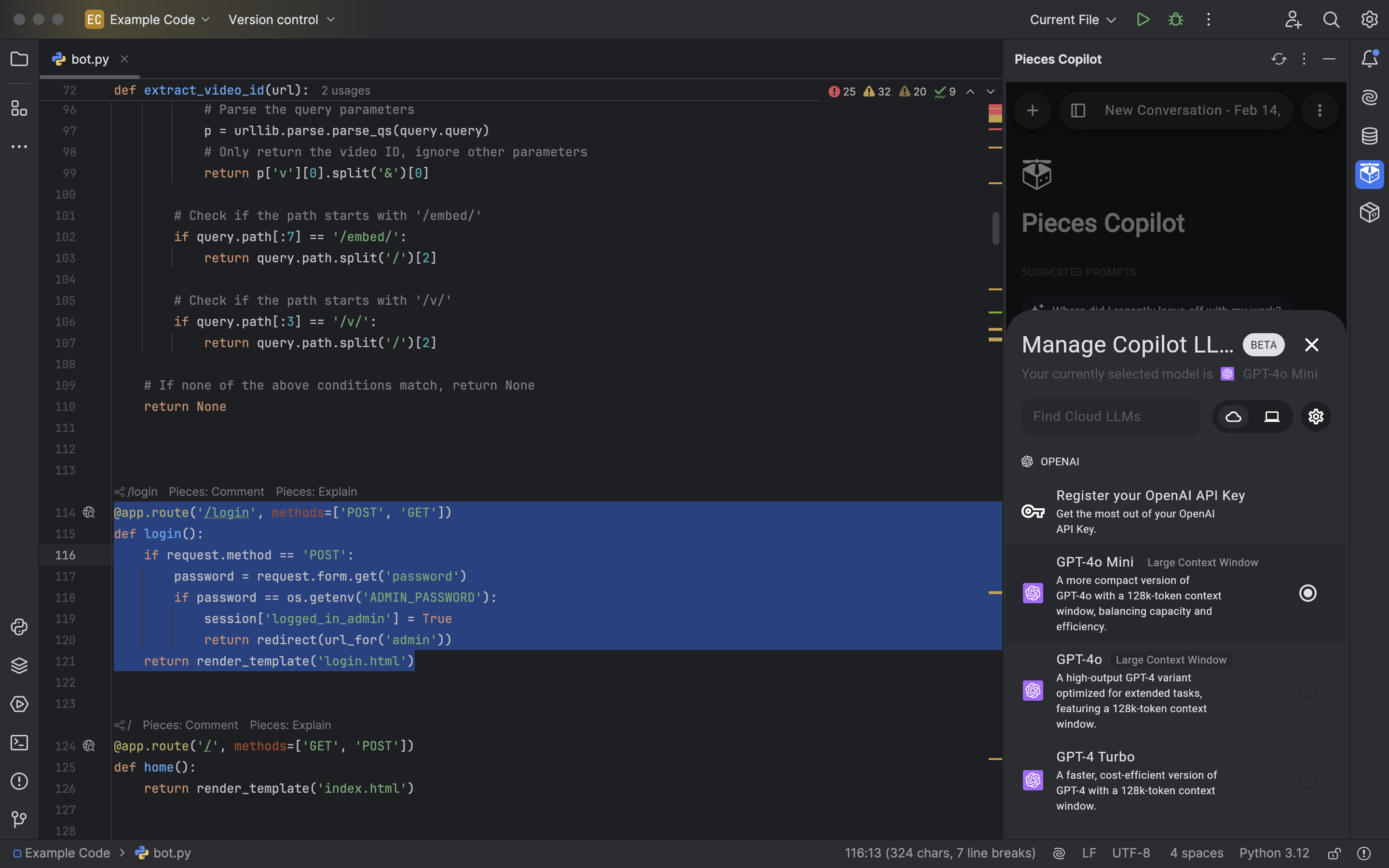Click the route gutter icon on line 114
Screen dimensions: 1389x868
(89, 512)
